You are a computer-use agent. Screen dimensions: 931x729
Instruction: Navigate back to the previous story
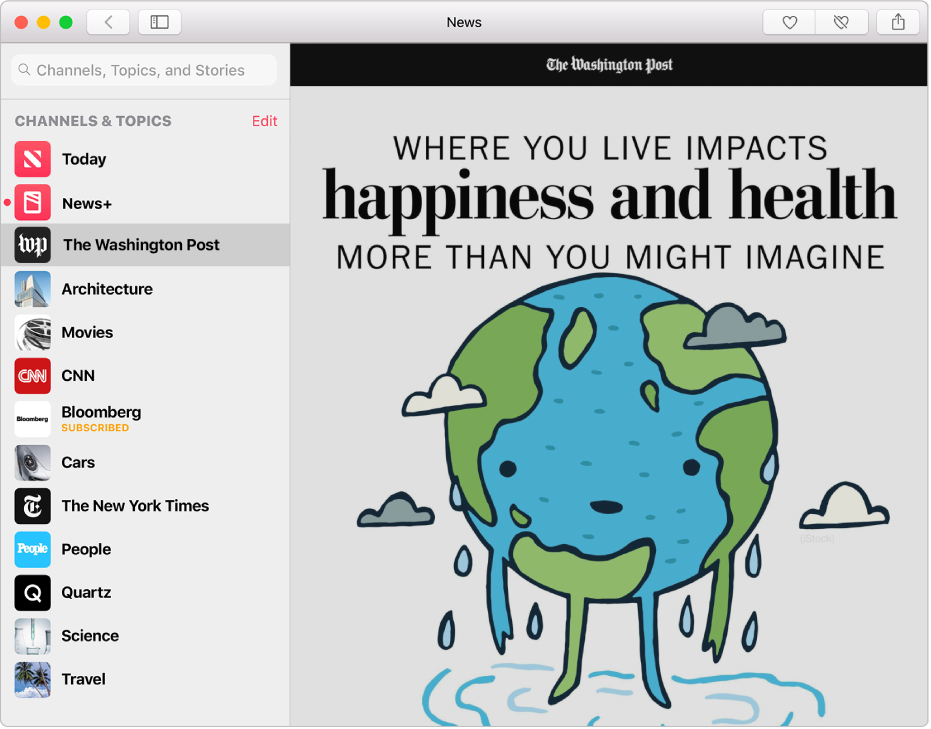pyautogui.click(x=108, y=21)
